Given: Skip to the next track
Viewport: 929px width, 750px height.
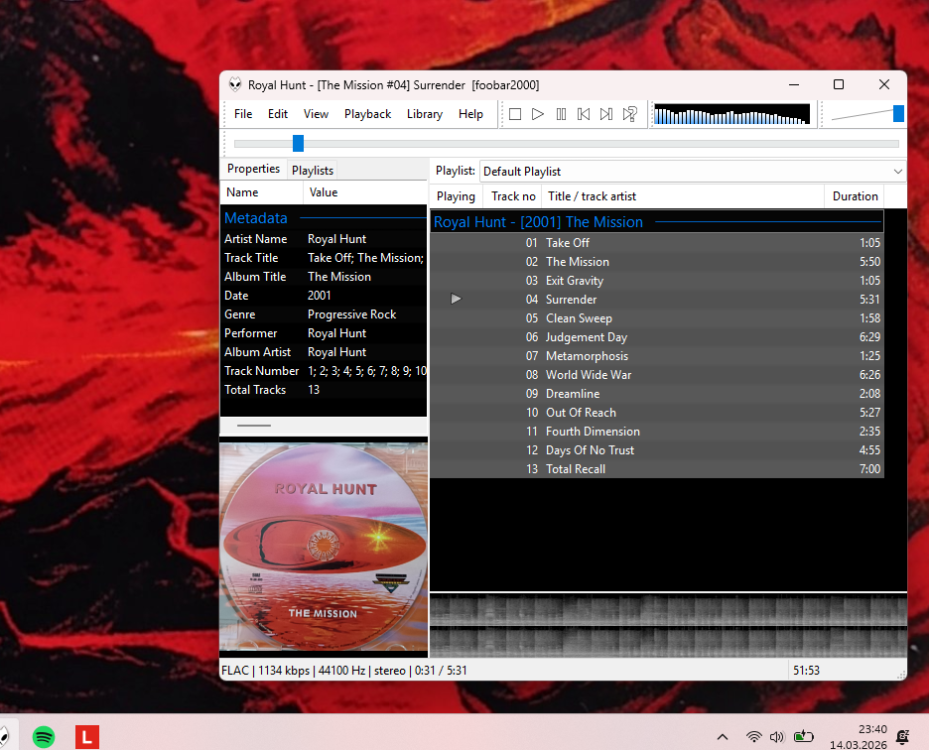Looking at the screenshot, I should pyautogui.click(x=606, y=114).
